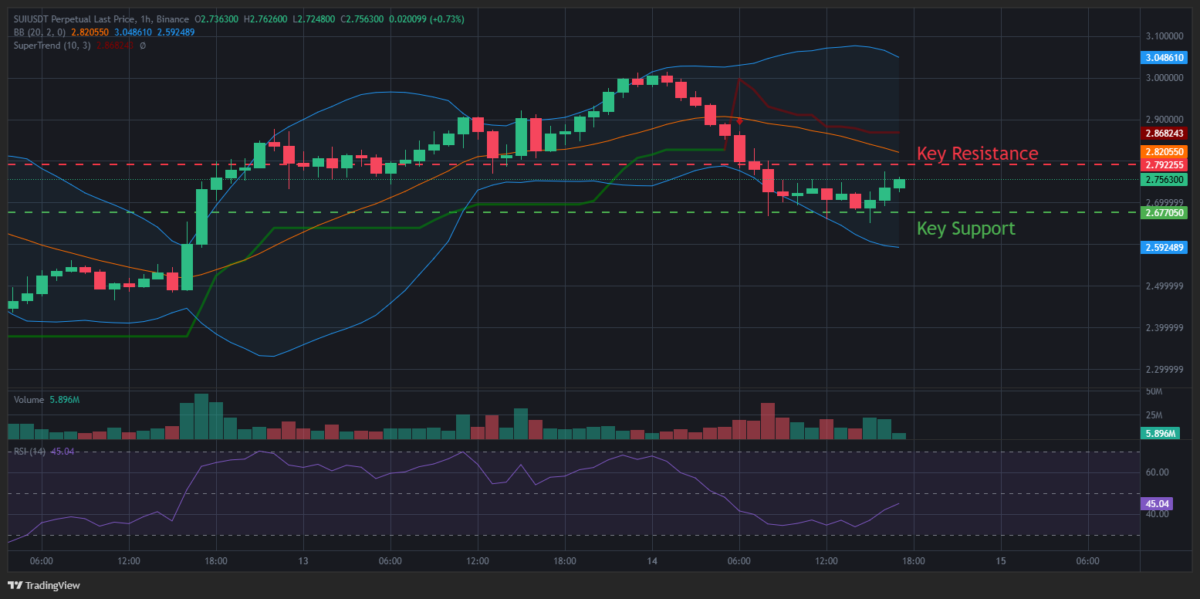Click the SuperTrend sell arrow marker
This screenshot has width=1200, height=599.
739,121
